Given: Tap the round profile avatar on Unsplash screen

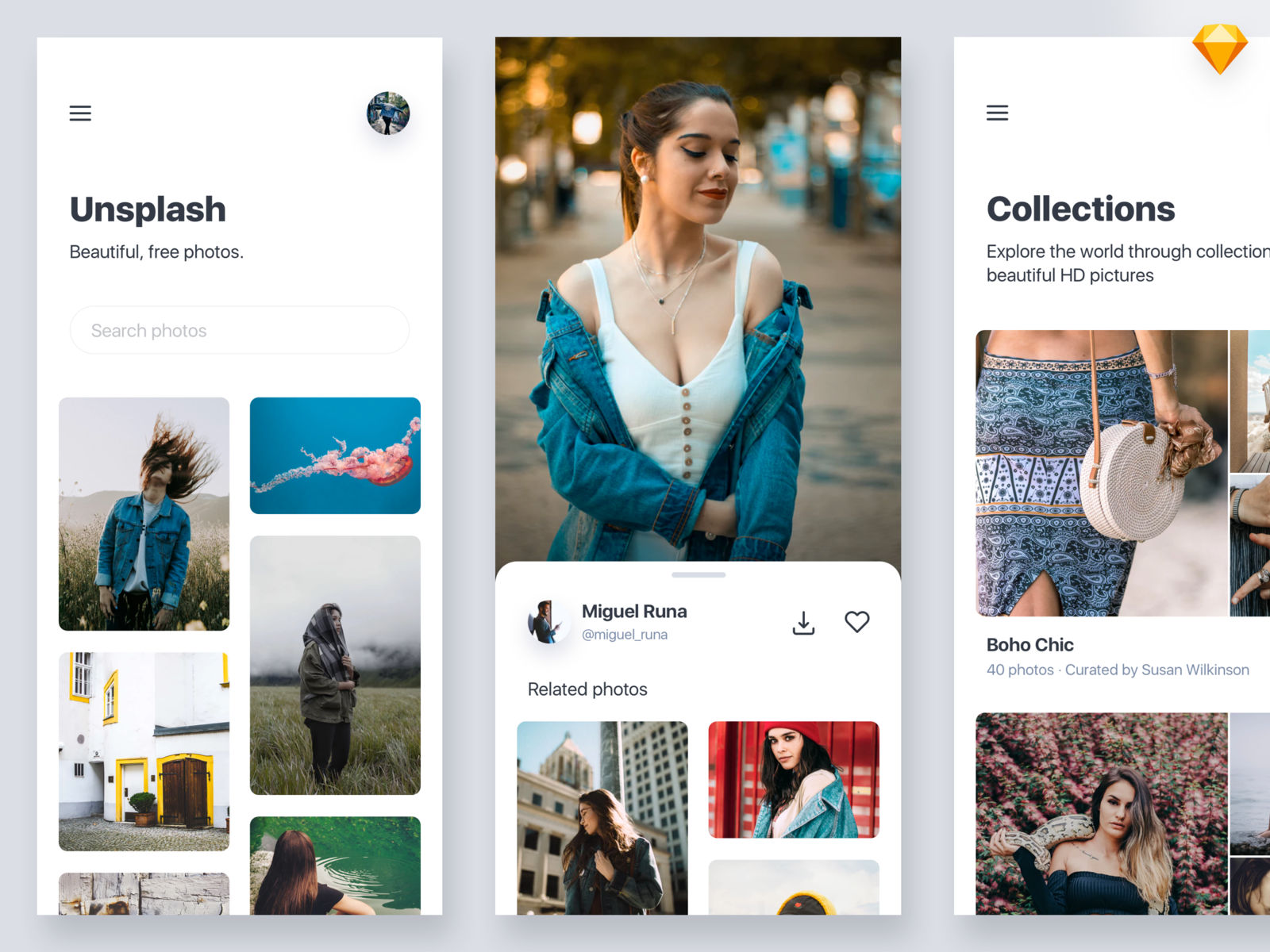Looking at the screenshot, I should pyautogui.click(x=388, y=113).
